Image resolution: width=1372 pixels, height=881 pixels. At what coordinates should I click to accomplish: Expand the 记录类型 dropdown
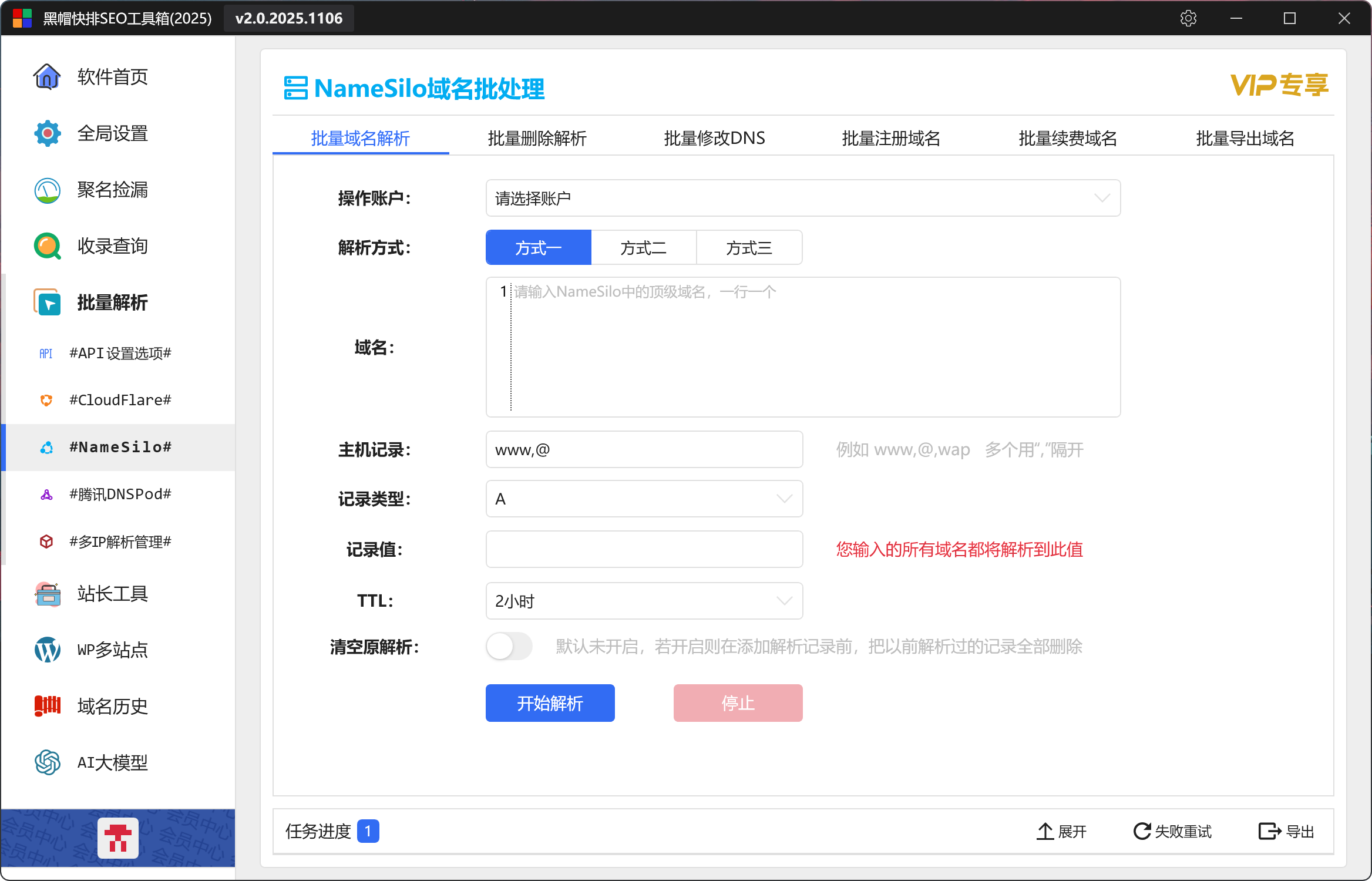644,499
